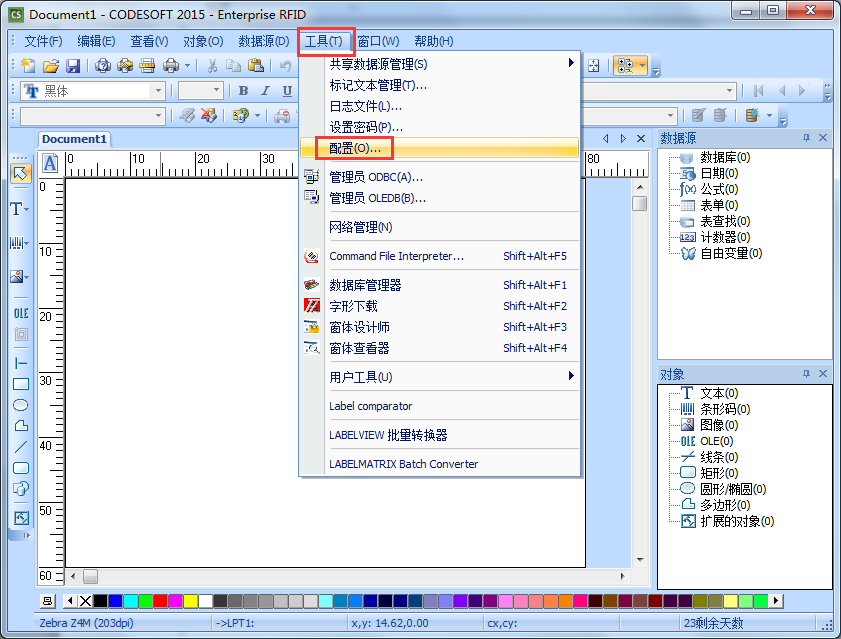Image resolution: width=841 pixels, height=639 pixels.
Task: Click the Save disk icon
Action: (x=73, y=66)
